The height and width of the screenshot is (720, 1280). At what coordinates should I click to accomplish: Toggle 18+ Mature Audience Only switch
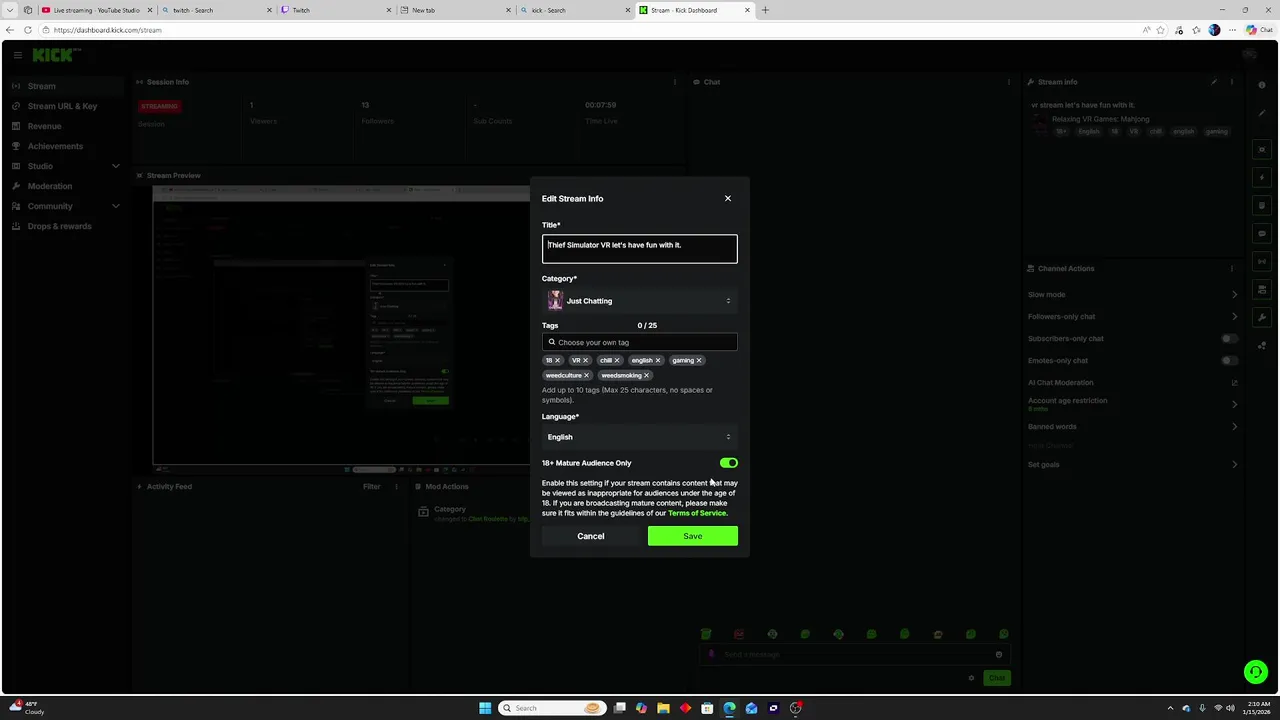point(728,463)
